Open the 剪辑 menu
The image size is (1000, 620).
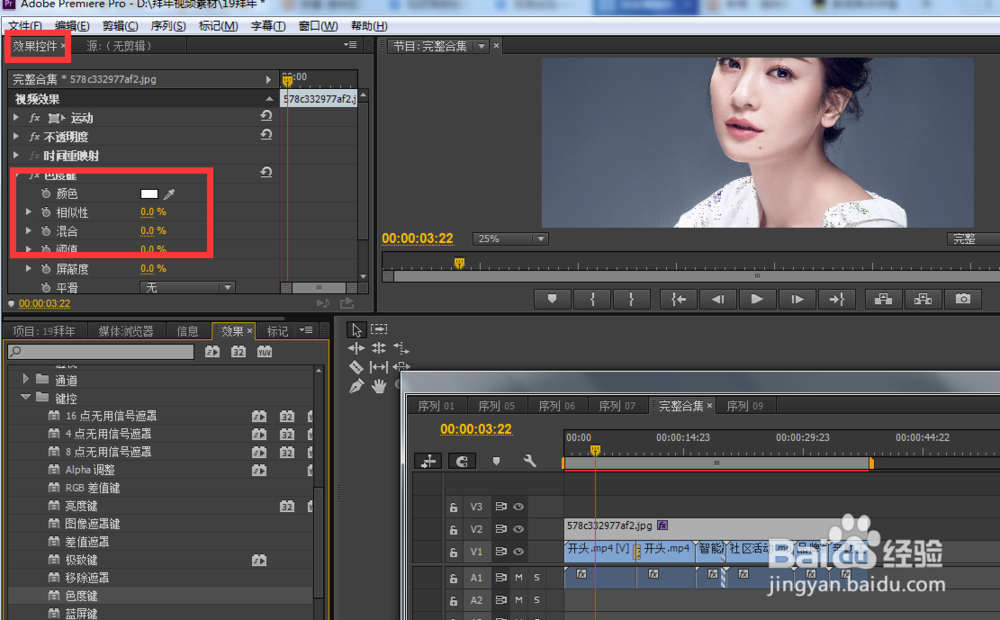tap(120, 26)
